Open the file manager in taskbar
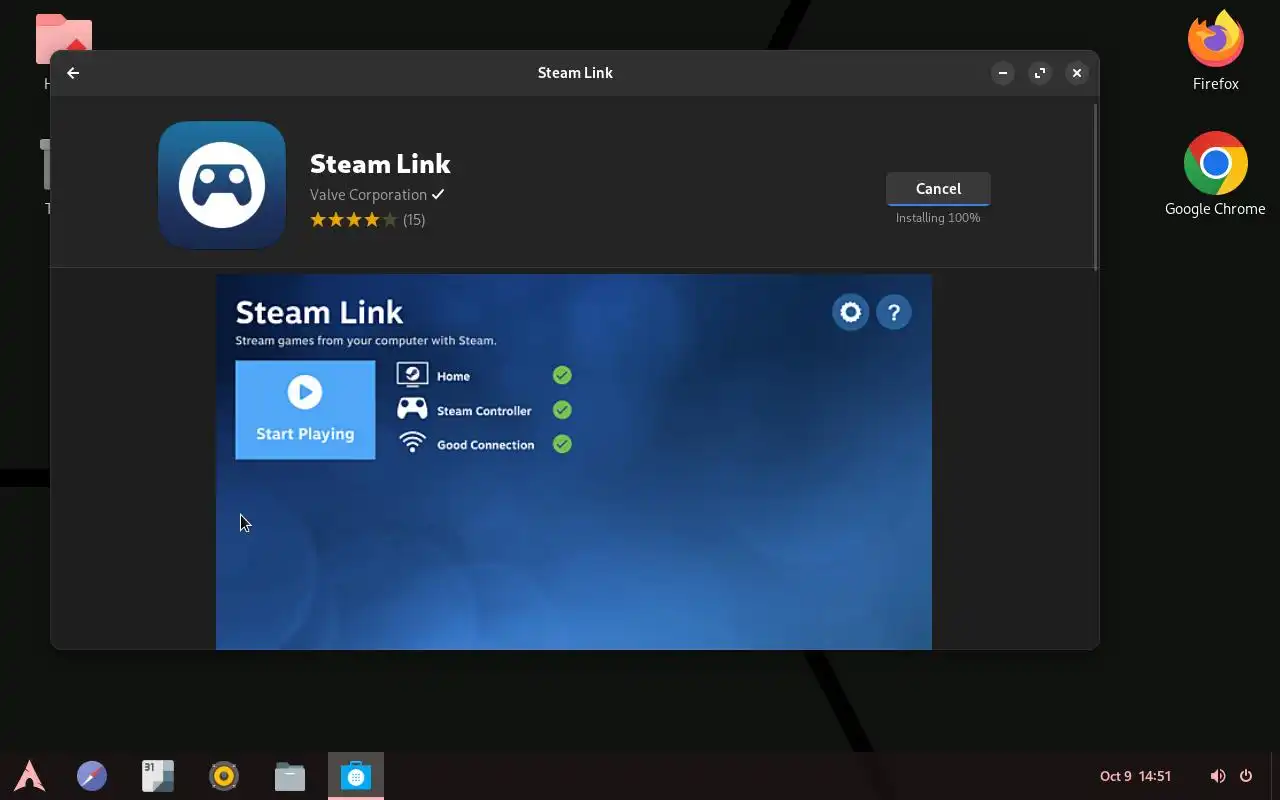This screenshot has height=800, width=1280. click(x=290, y=776)
